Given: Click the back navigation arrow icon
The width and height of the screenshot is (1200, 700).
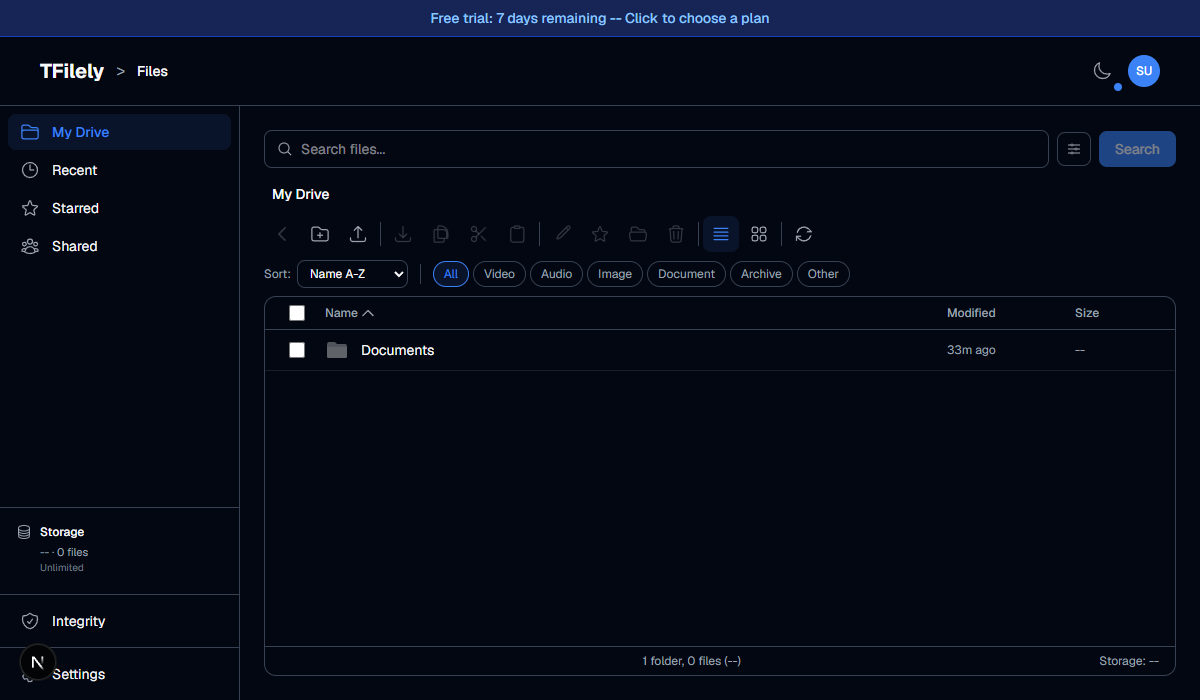Looking at the screenshot, I should [x=282, y=234].
